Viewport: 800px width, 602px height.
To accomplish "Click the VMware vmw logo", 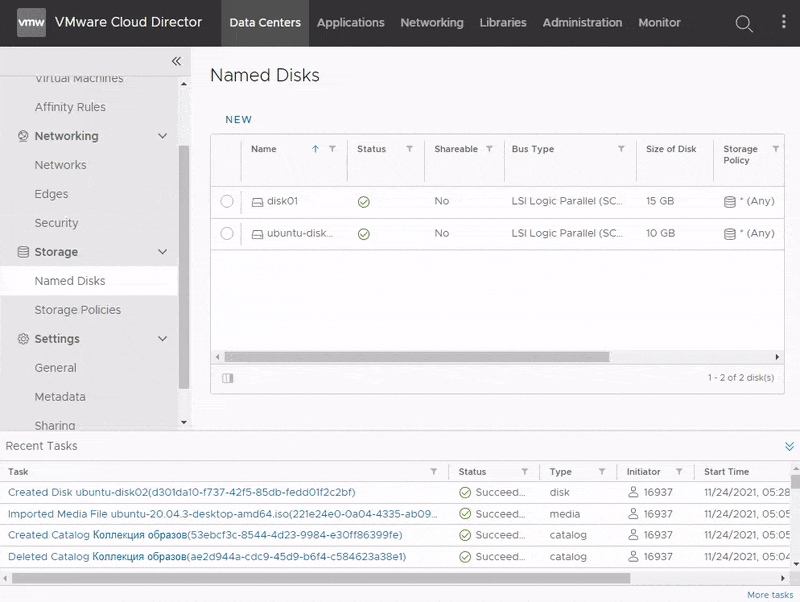I will pyautogui.click(x=31, y=22).
